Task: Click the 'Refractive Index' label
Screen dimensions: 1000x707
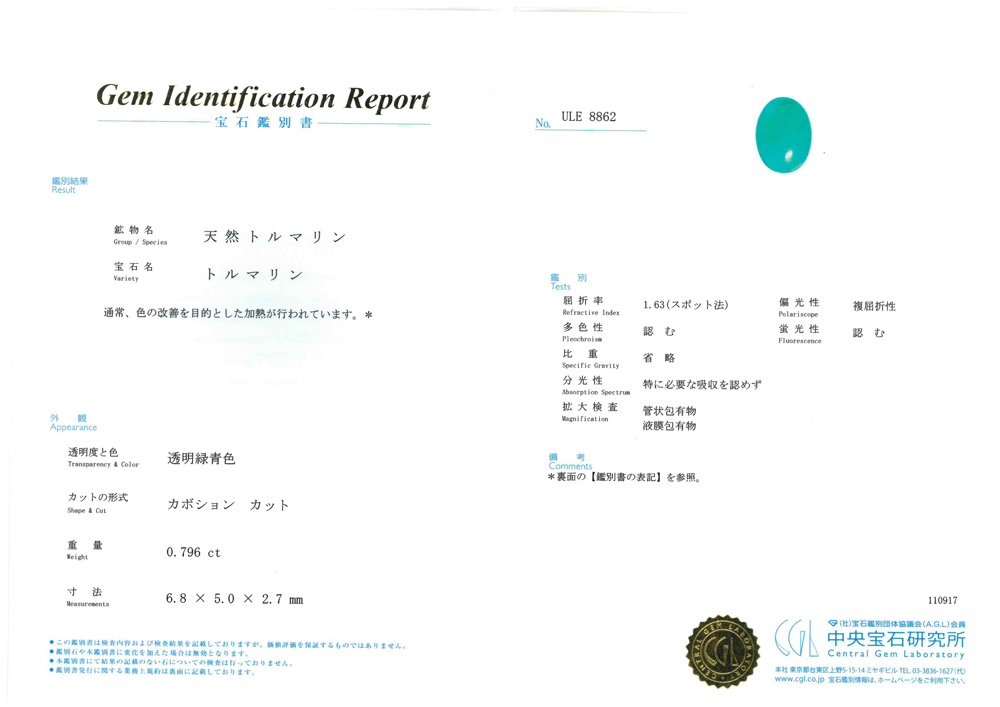Action: [x=591, y=312]
